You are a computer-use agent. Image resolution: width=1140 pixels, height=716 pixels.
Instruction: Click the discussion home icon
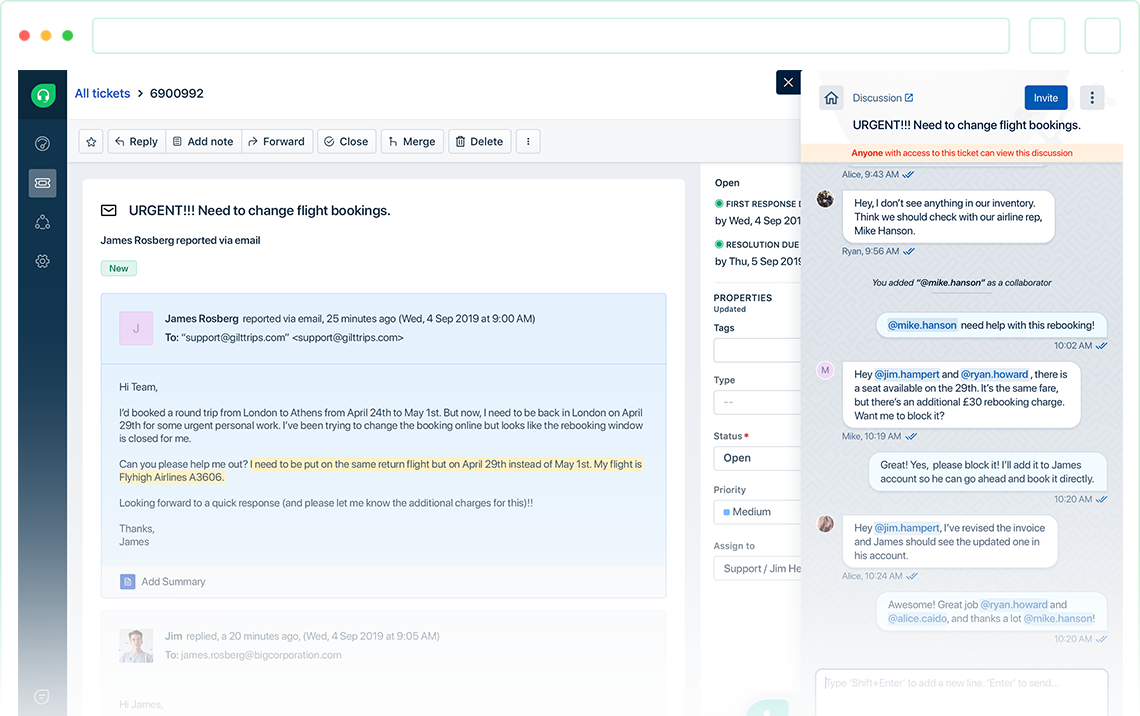(x=831, y=98)
